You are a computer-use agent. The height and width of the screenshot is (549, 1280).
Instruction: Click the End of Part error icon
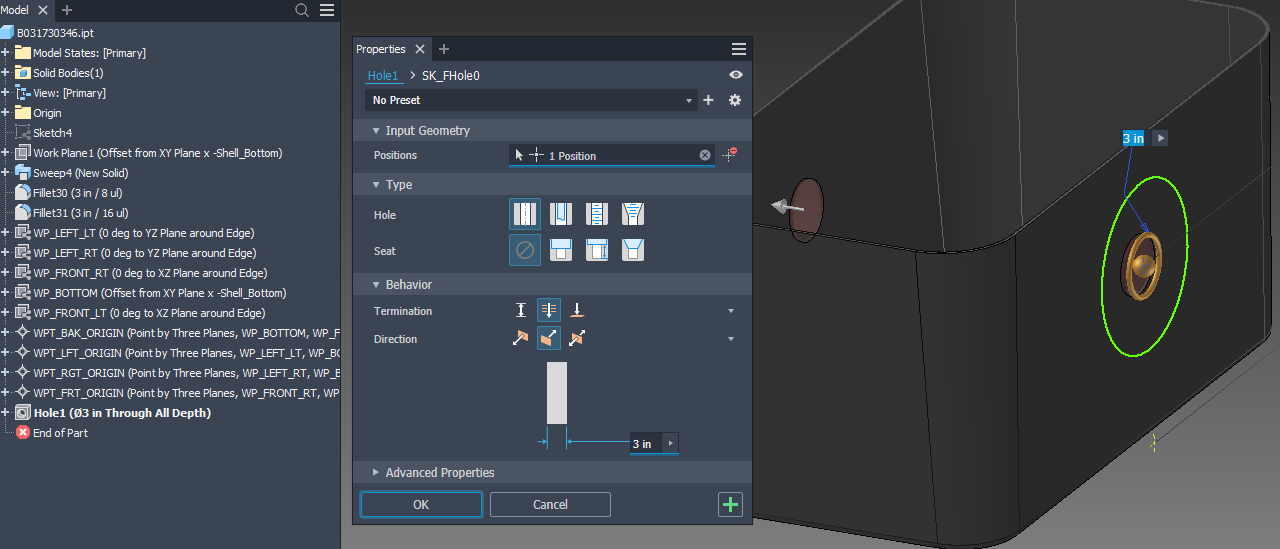[23, 432]
